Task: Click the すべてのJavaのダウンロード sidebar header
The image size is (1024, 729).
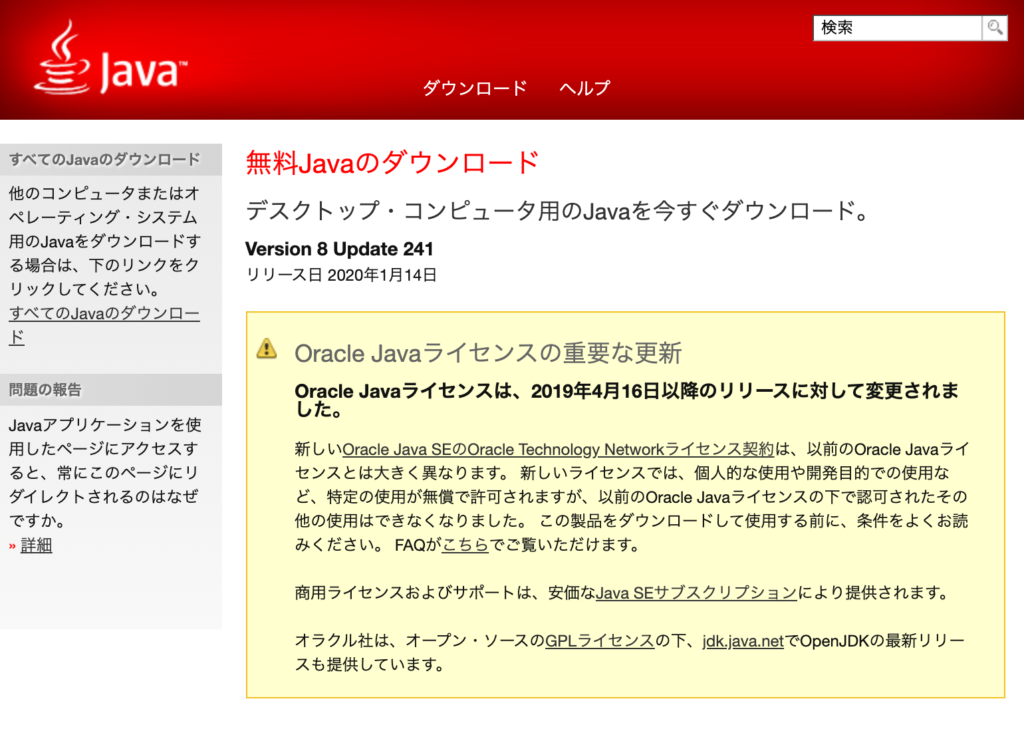Action: pyautogui.click(x=111, y=159)
